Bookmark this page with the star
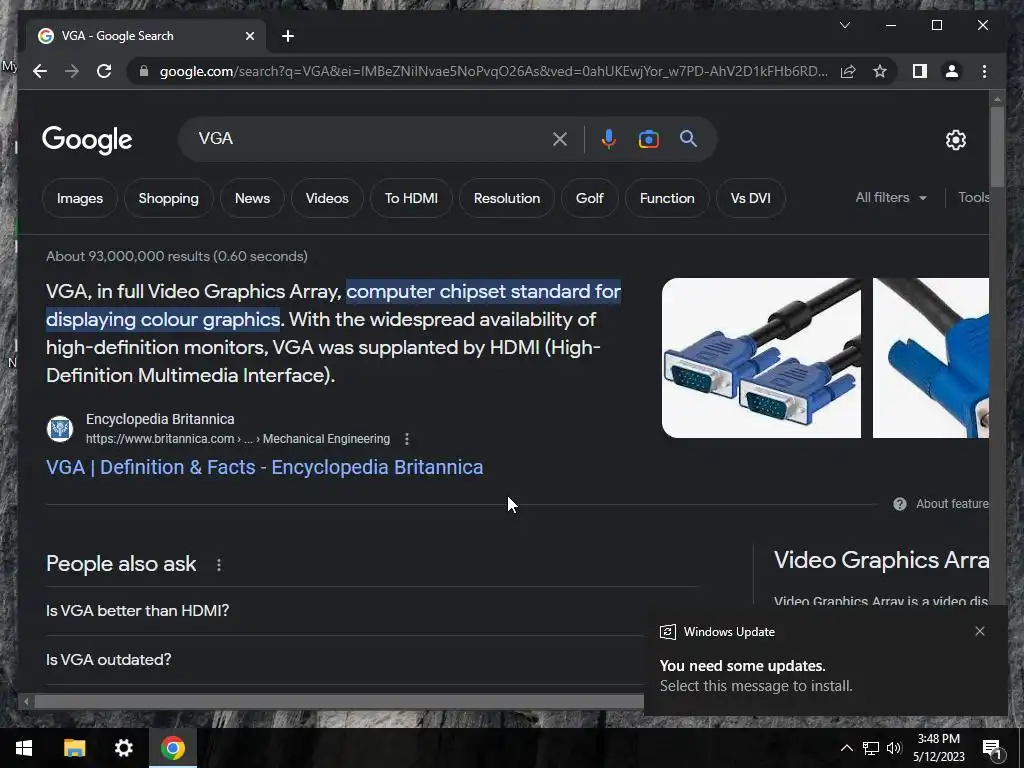Screen dimensions: 1024x768 (880, 71)
